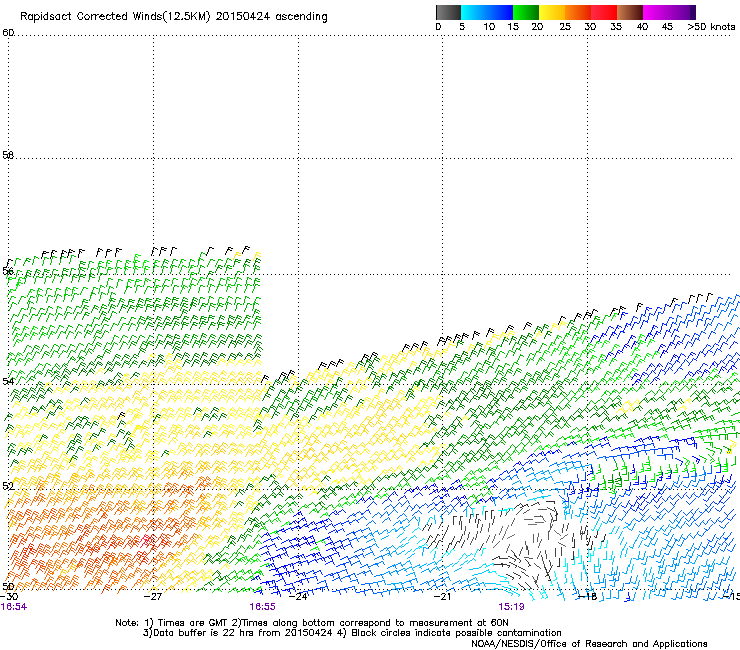
Task: Click the latitude label '54'
Action: tap(8, 381)
